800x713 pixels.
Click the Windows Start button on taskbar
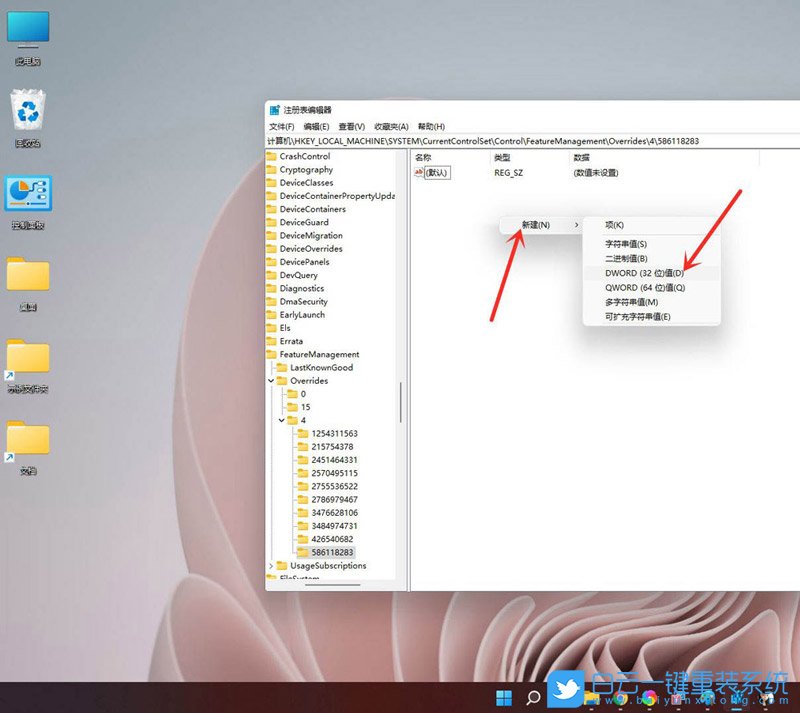click(x=504, y=696)
